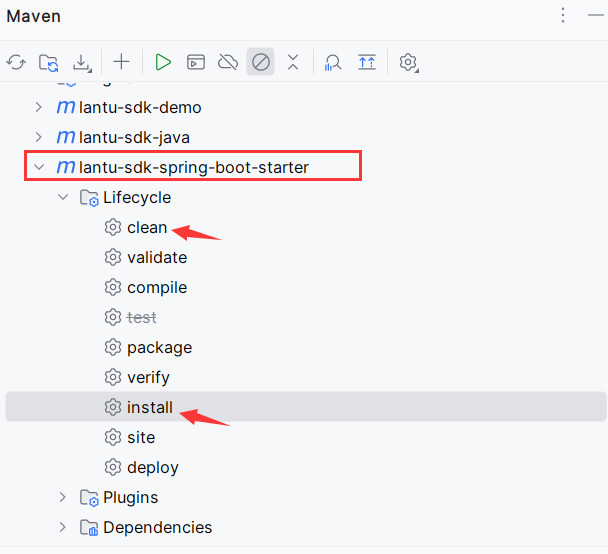Click gear icon beside site
The image size is (608, 554).
tap(113, 437)
